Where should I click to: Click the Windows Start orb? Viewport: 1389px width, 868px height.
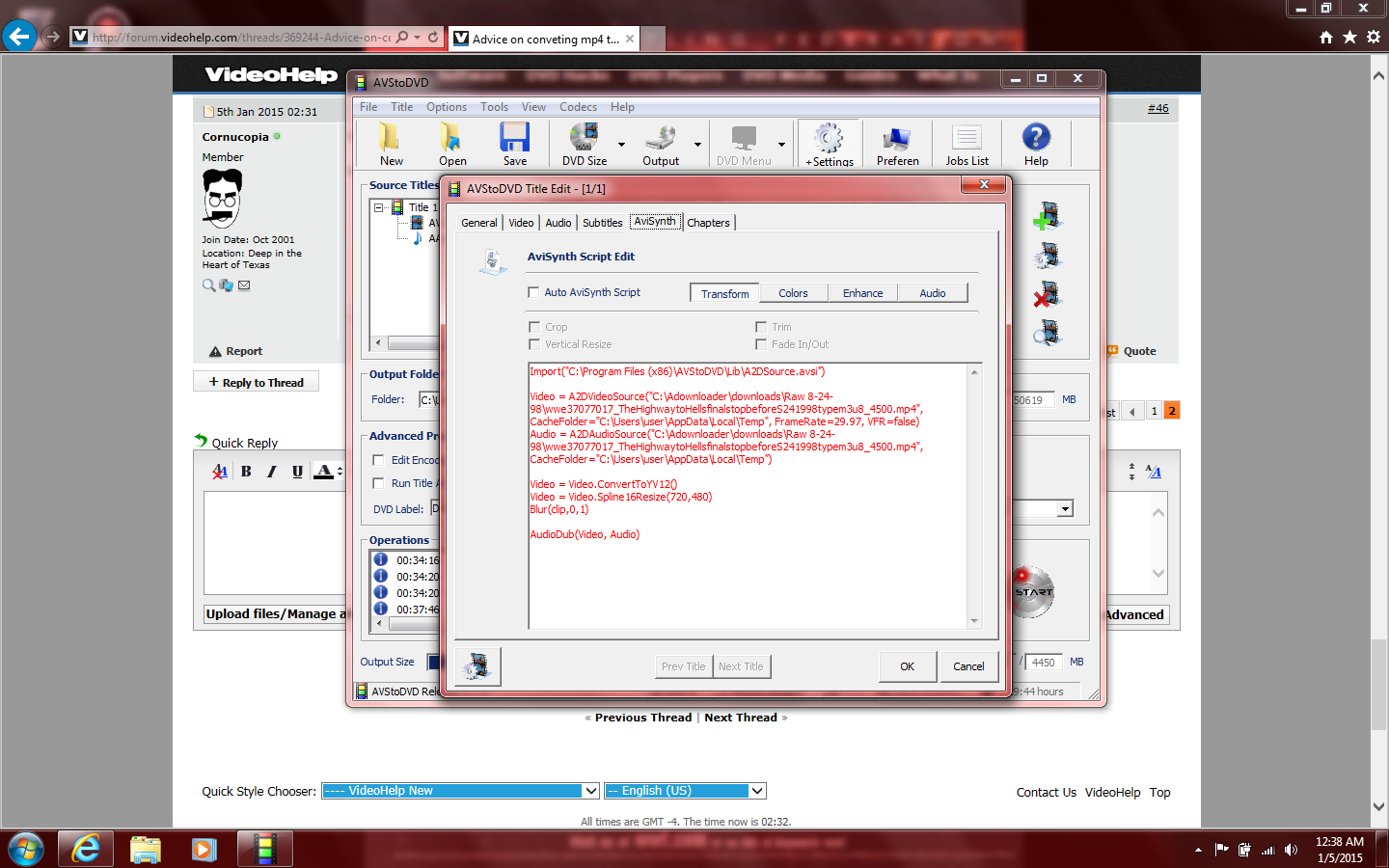point(26,849)
